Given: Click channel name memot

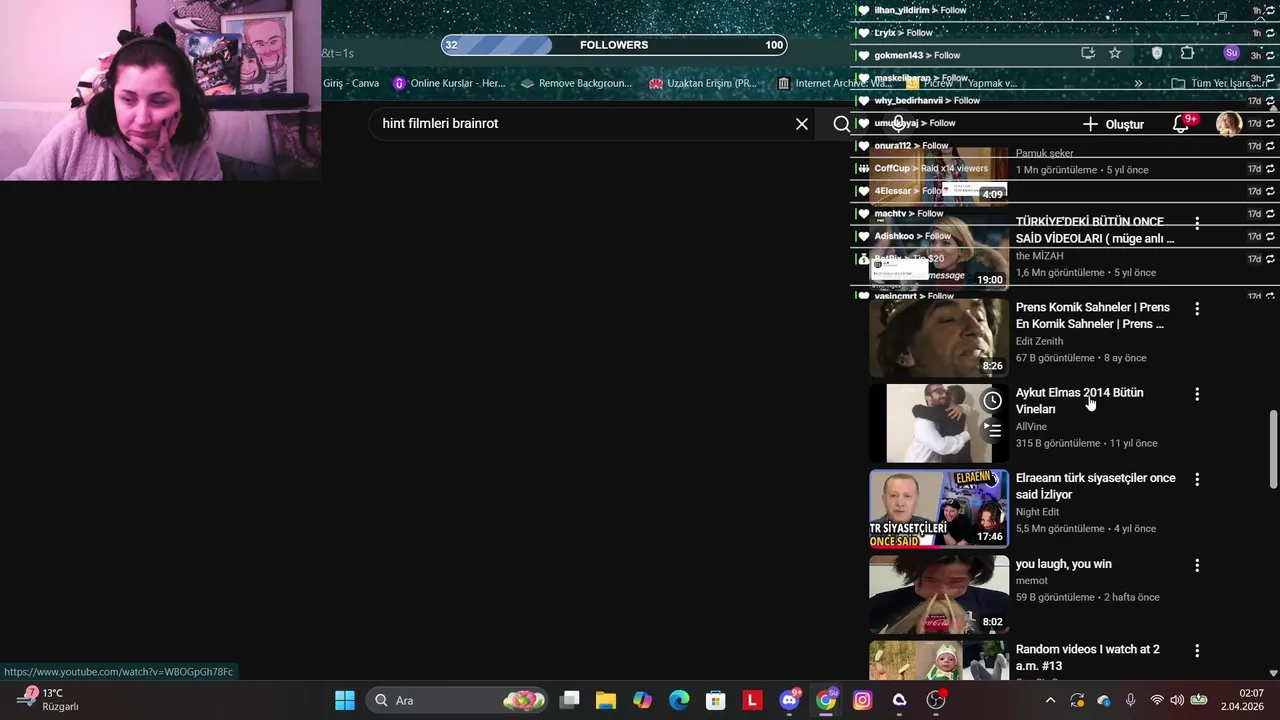Looking at the screenshot, I should pos(1031,581).
